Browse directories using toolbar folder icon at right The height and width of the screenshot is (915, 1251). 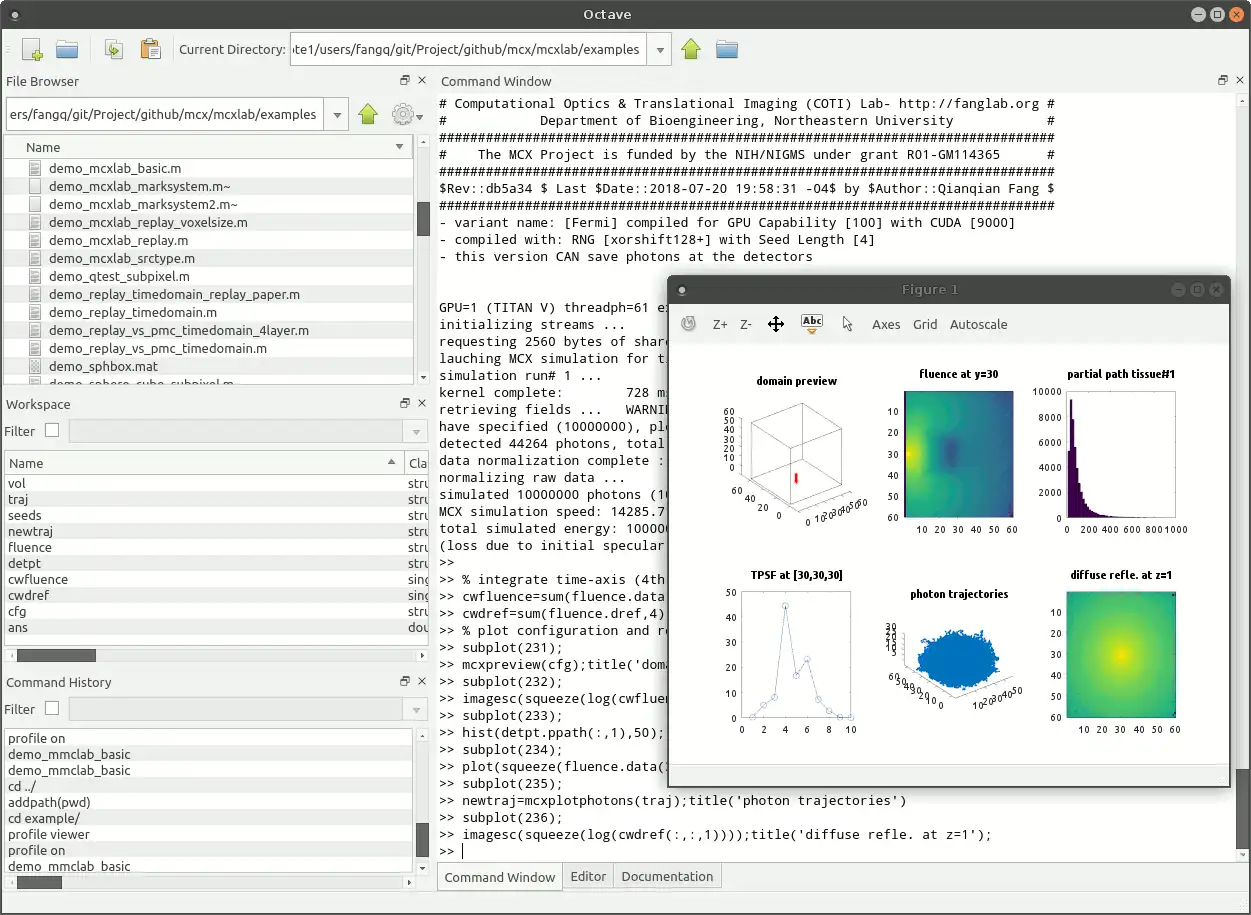pyautogui.click(x=727, y=49)
